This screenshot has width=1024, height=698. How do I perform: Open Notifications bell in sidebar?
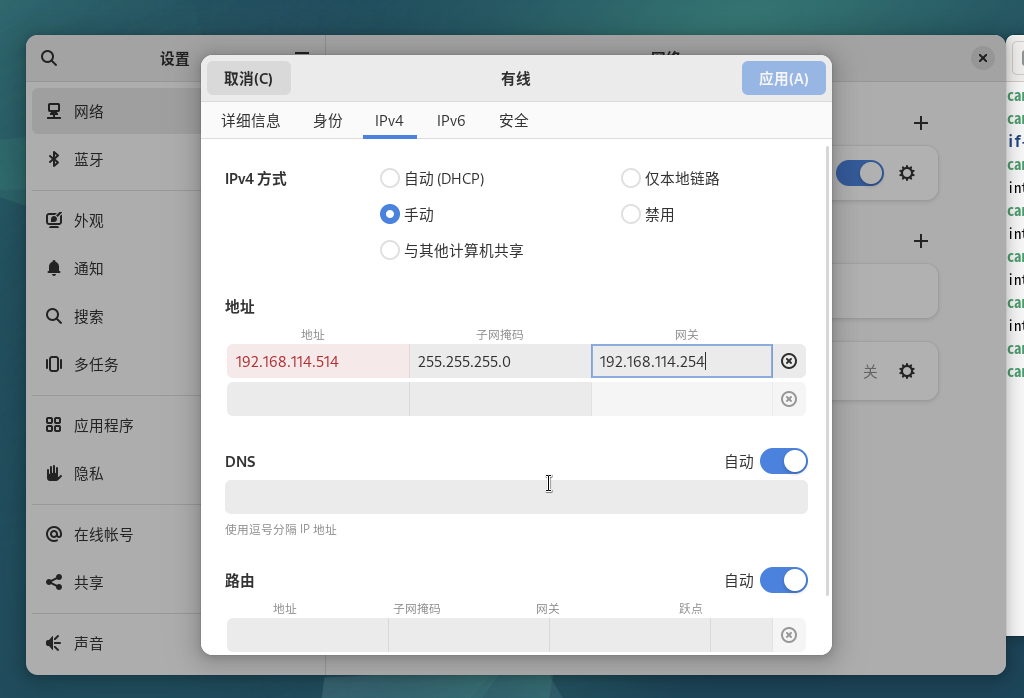pyautogui.click(x=54, y=268)
